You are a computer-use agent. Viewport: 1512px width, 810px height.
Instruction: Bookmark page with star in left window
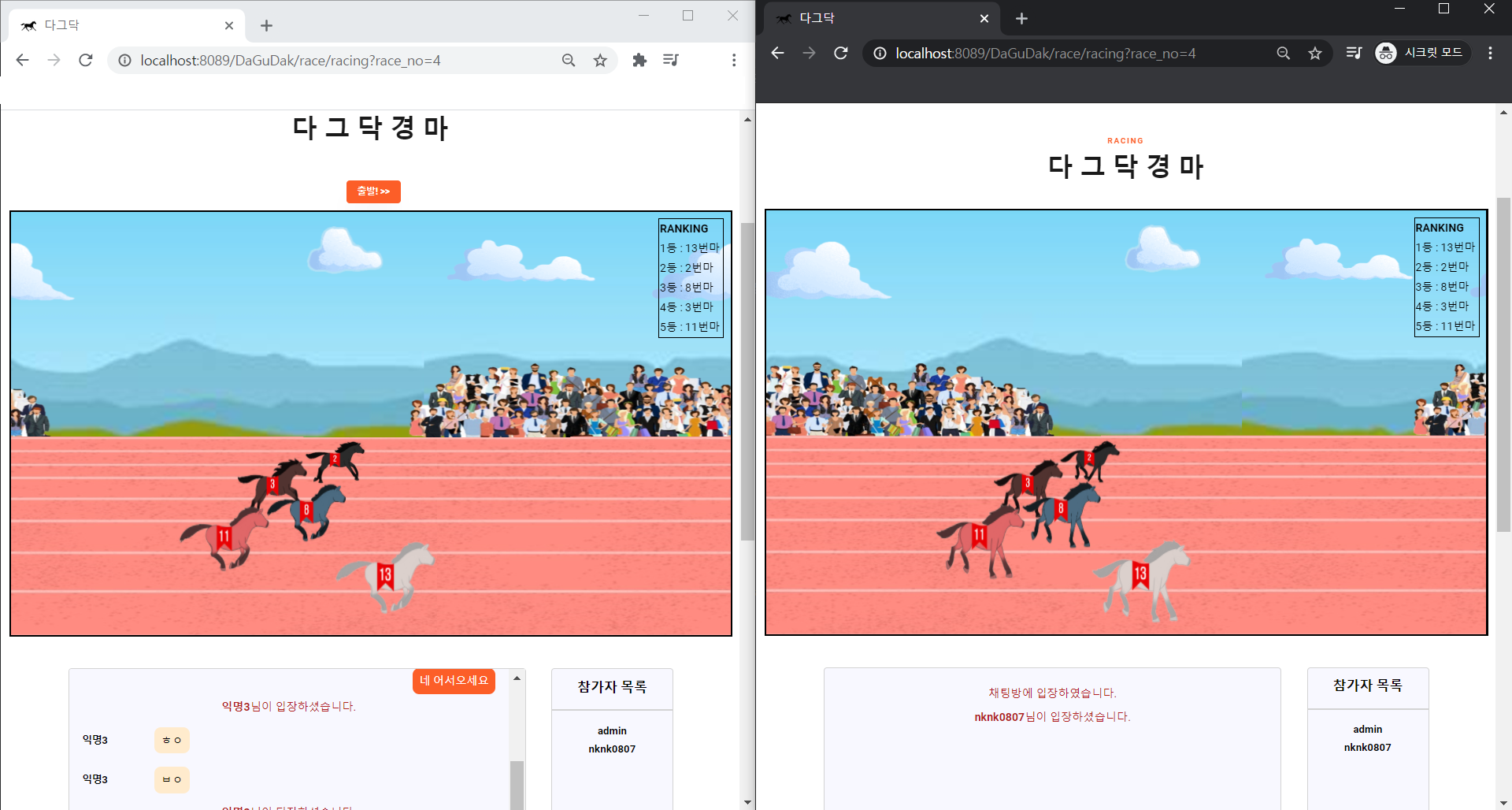[600, 60]
